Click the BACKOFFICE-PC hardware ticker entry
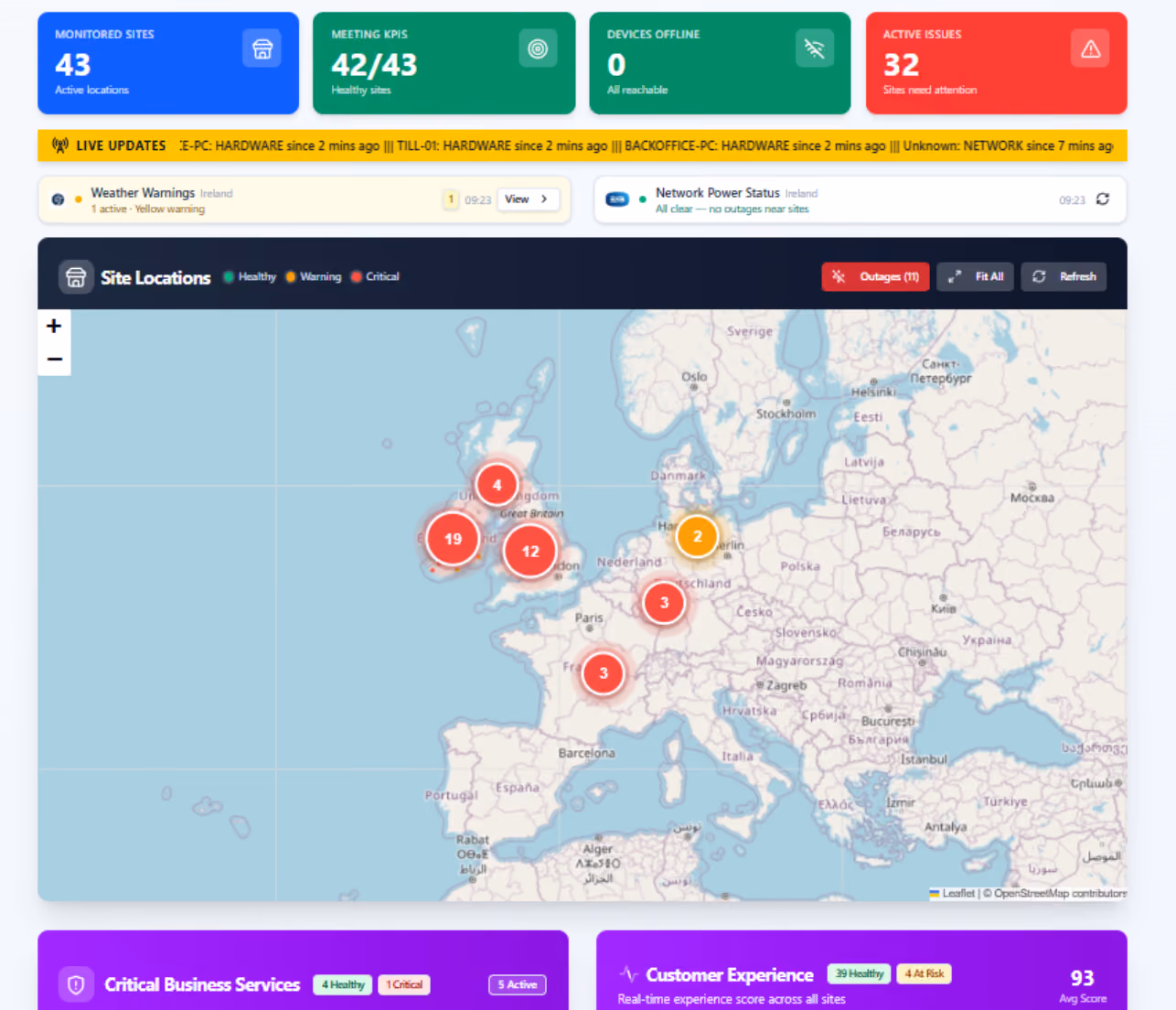This screenshot has width=1176, height=1010. tap(755, 145)
